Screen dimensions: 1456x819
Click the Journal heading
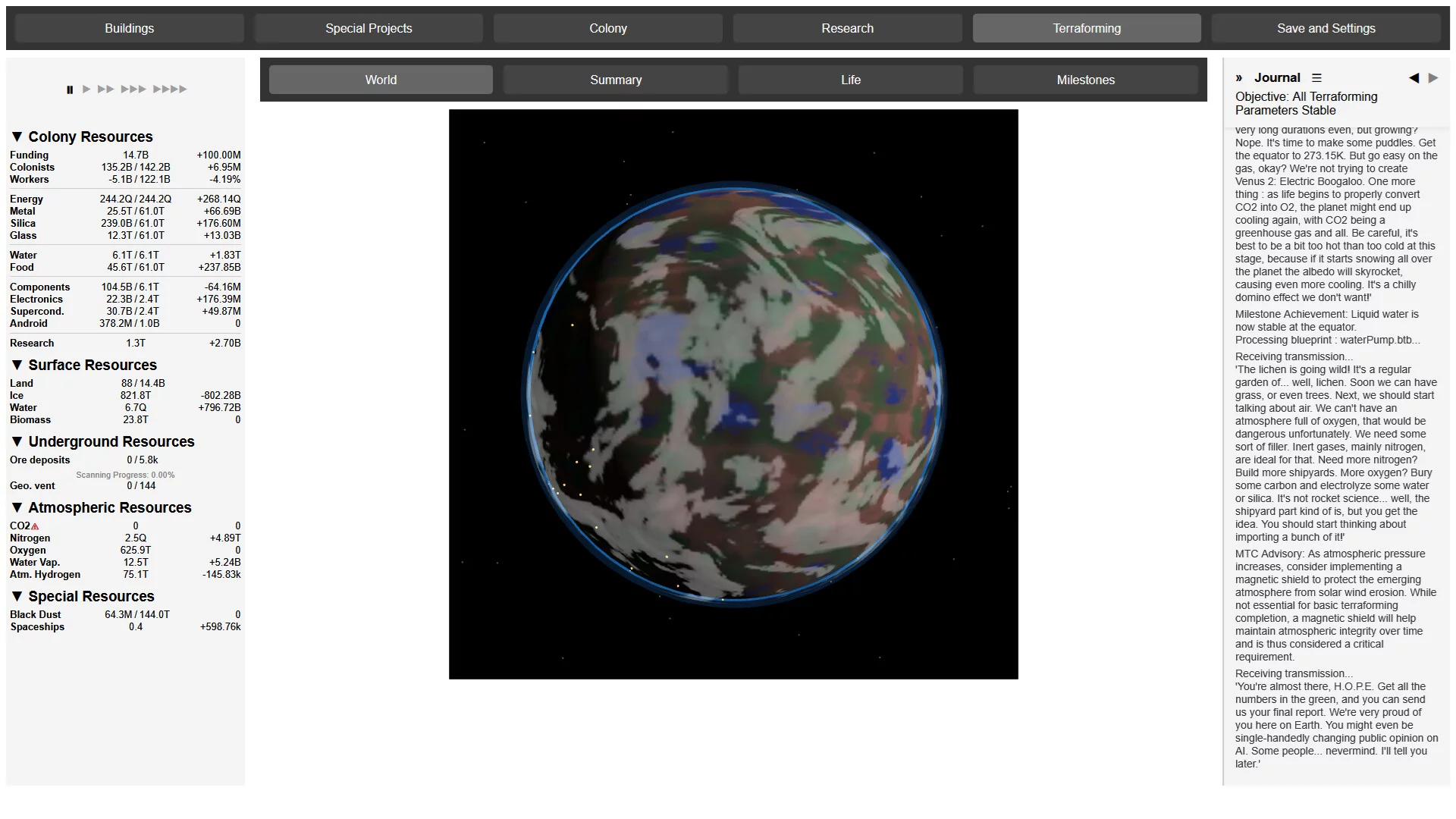click(x=1277, y=77)
